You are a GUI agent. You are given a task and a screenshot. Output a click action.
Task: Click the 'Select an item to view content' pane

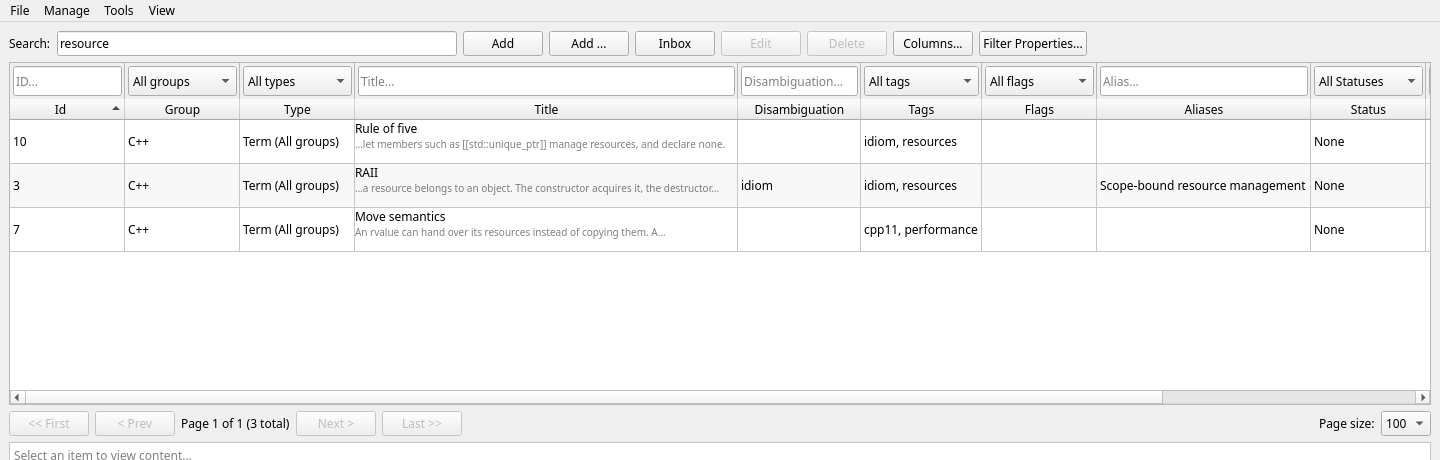pos(719,452)
